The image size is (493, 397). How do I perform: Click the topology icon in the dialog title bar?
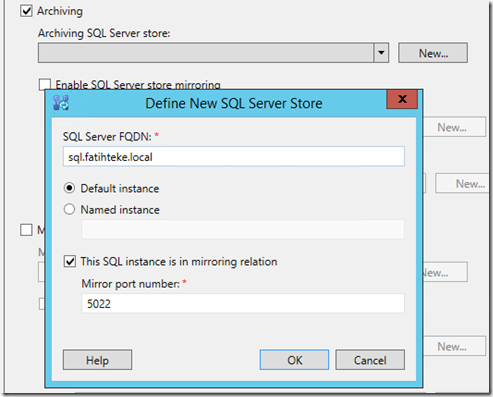[x=61, y=103]
